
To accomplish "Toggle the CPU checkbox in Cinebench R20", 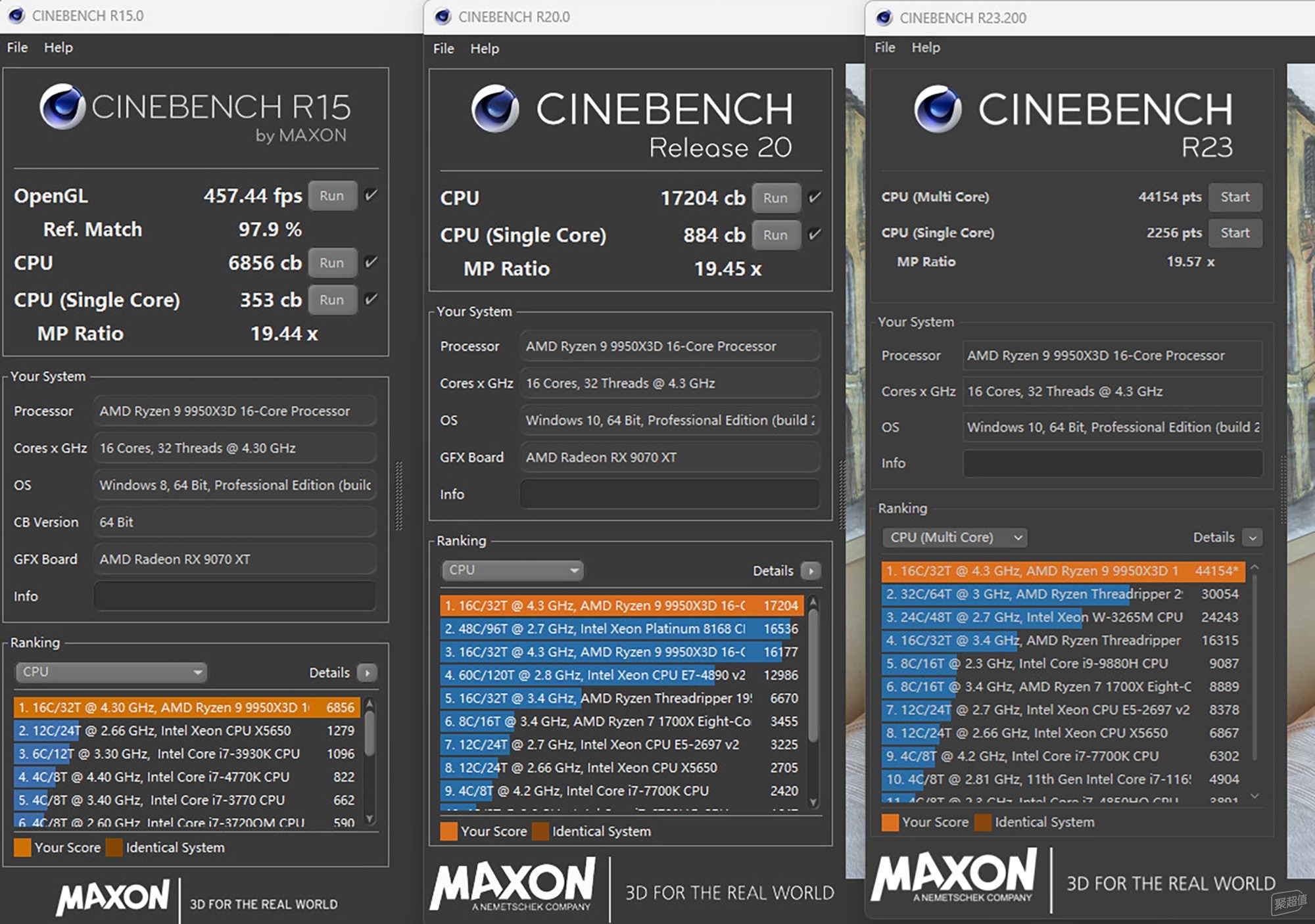I will [x=815, y=197].
